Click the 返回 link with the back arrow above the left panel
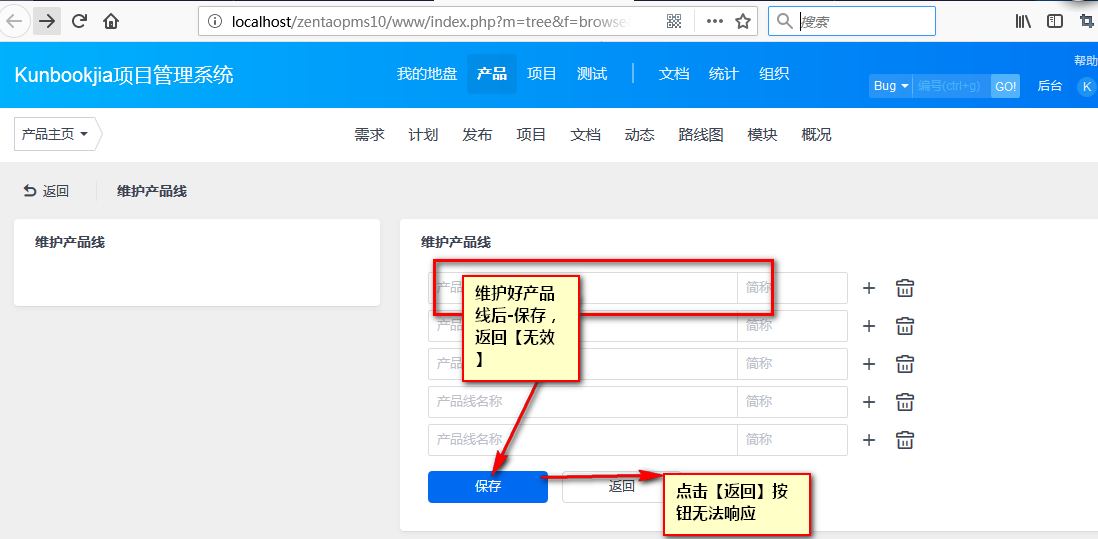This screenshot has height=539, width=1098. (x=46, y=191)
